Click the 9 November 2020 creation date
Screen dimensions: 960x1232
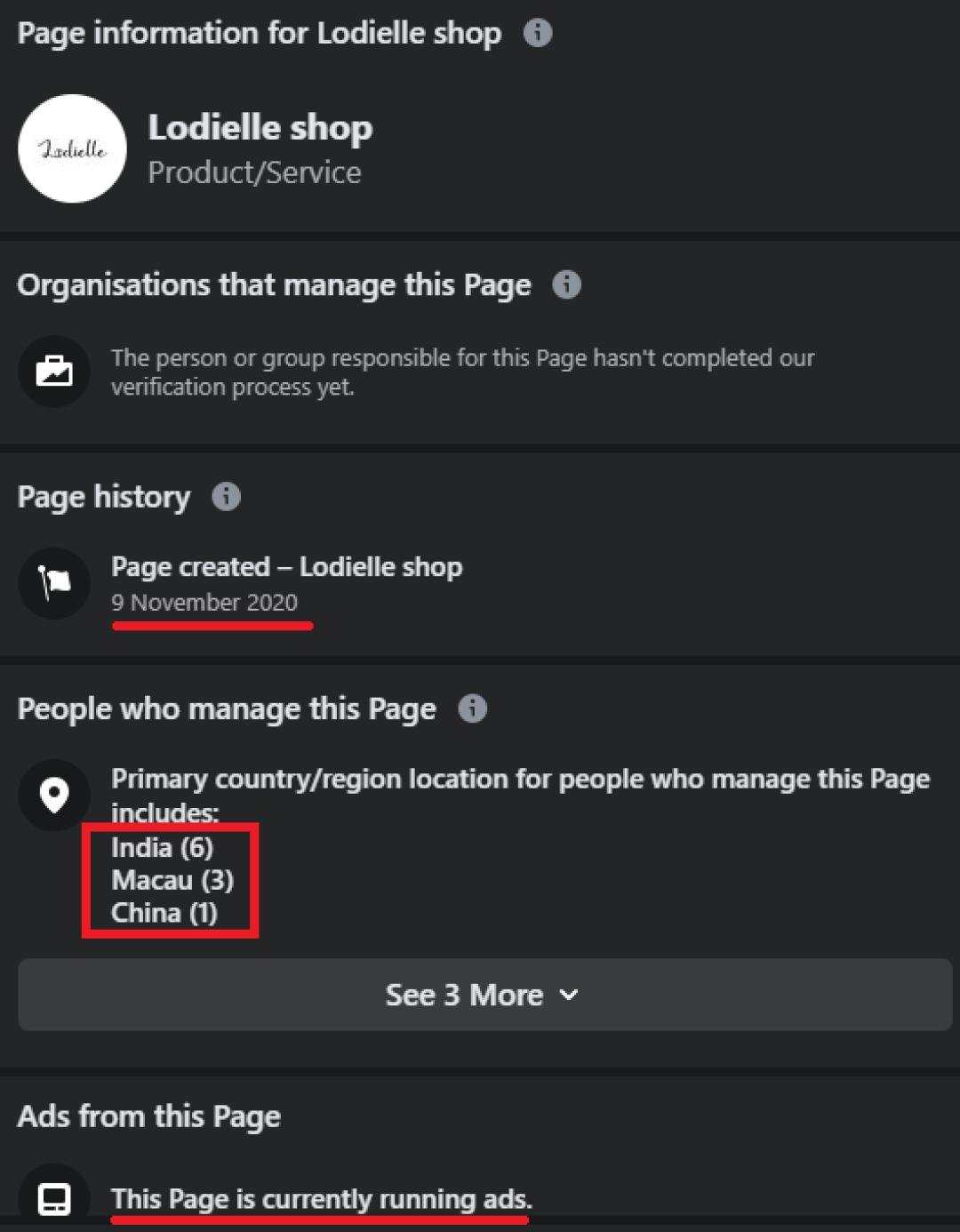tap(204, 603)
